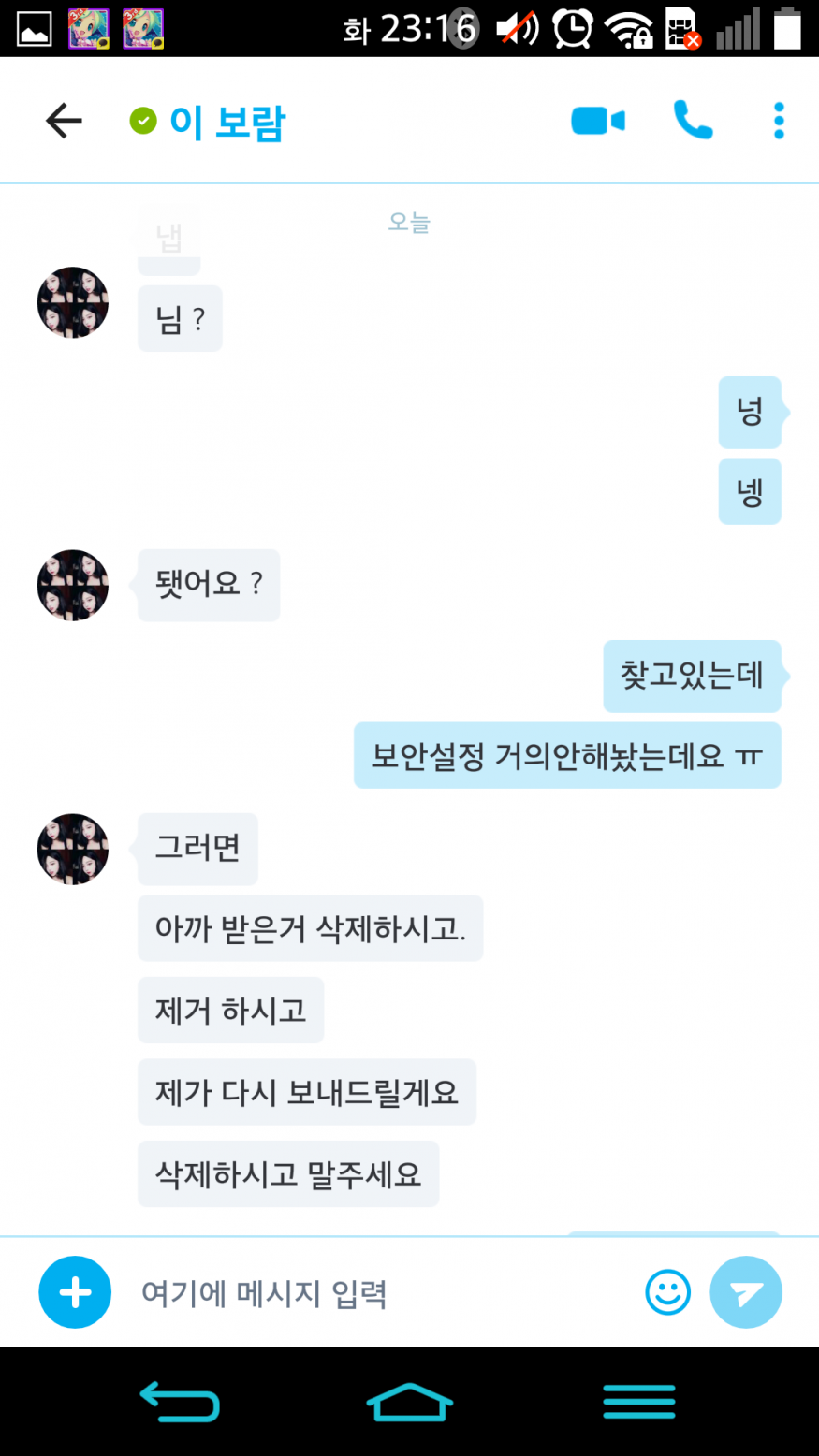
Task: Send message with paper plane button
Action: pos(746,1292)
